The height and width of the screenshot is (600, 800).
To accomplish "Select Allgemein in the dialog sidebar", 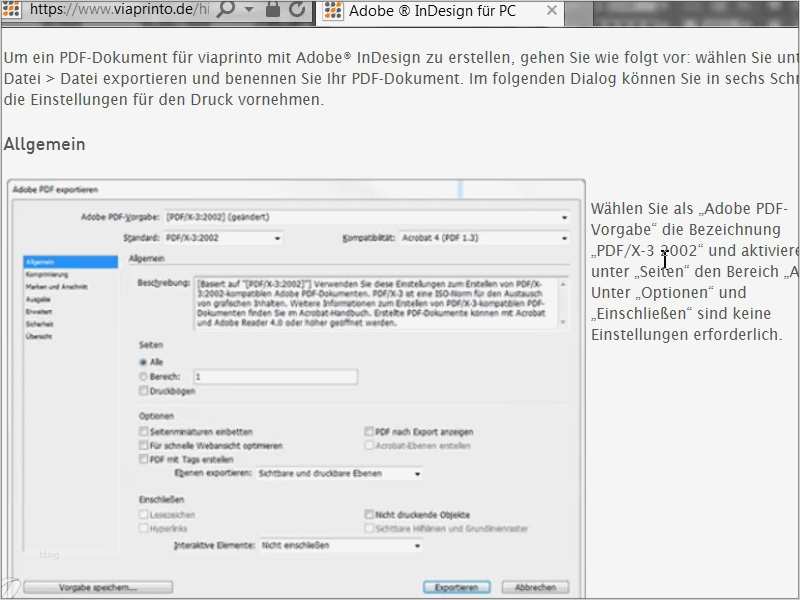I will coord(70,262).
